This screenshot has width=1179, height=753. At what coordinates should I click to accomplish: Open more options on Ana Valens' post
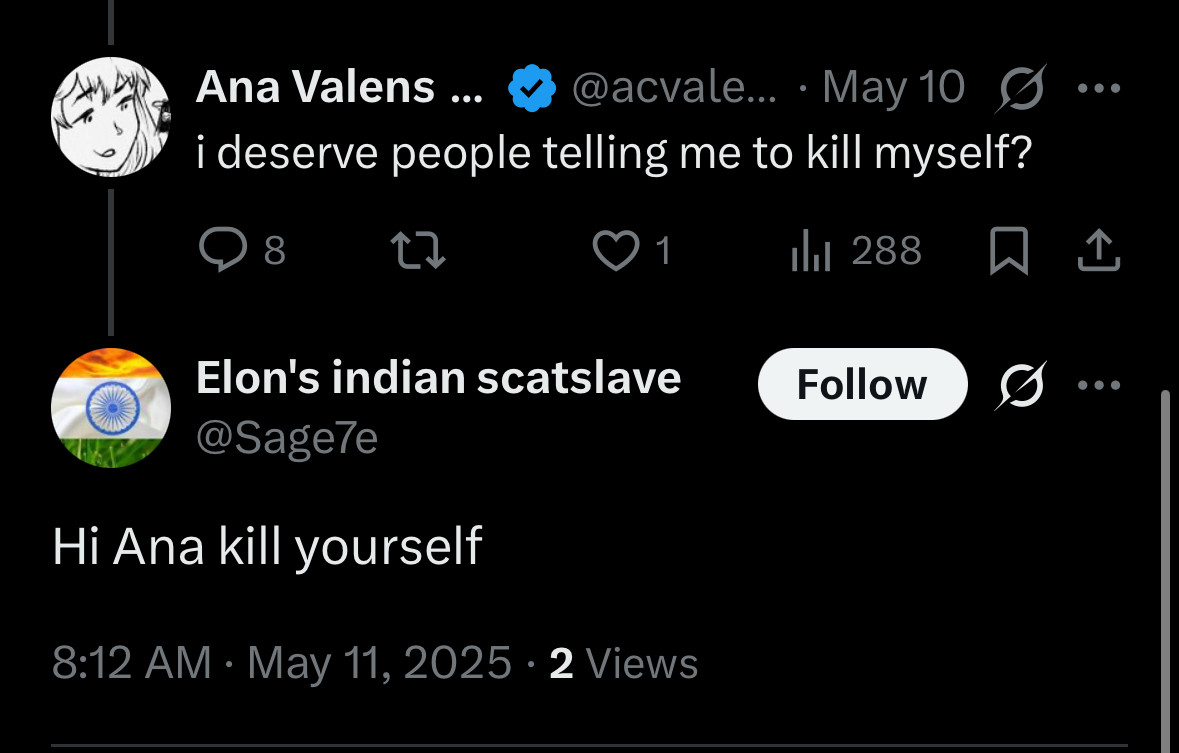click(1099, 88)
